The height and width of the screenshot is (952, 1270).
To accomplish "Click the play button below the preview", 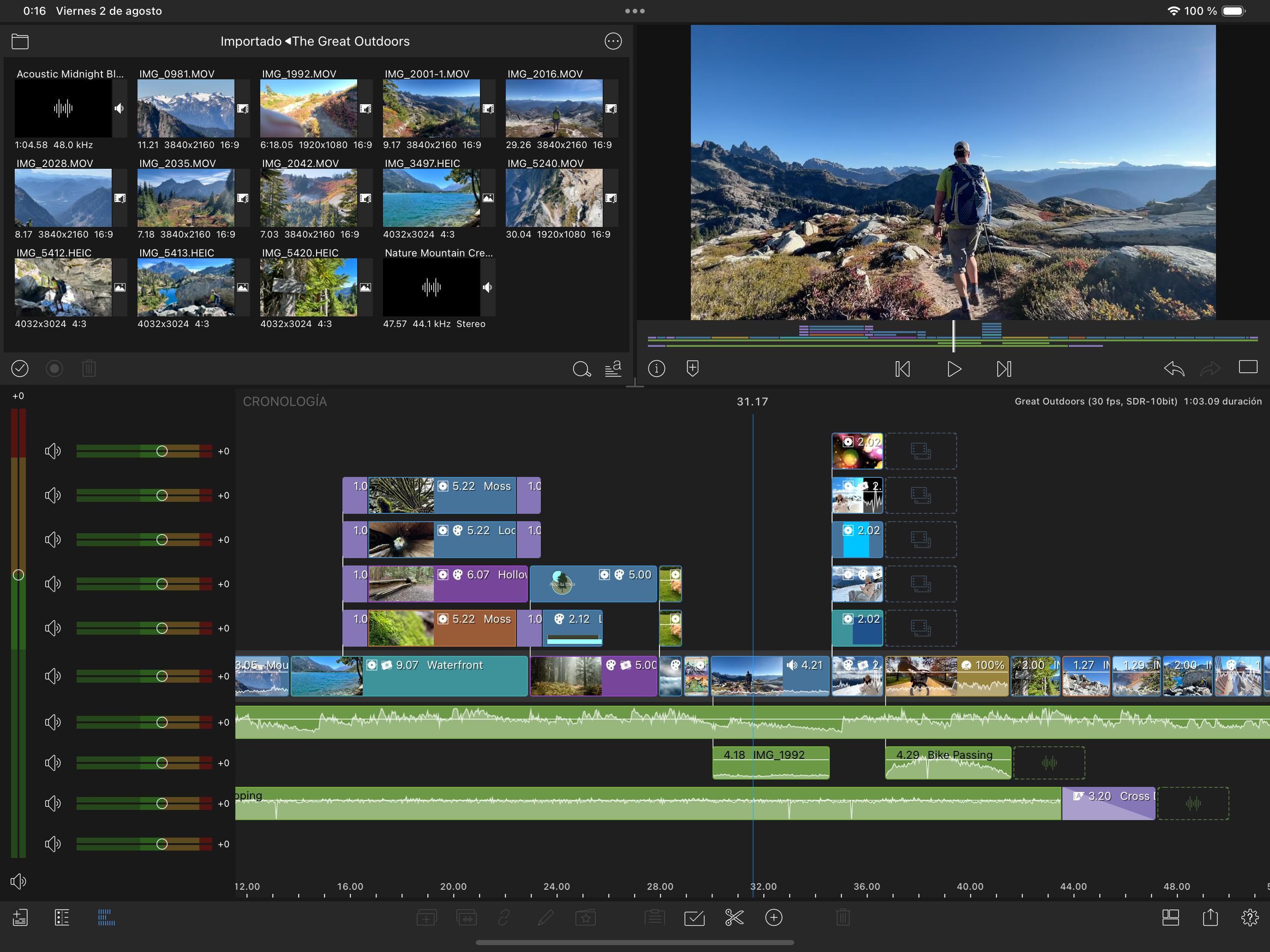I will pos(953,369).
